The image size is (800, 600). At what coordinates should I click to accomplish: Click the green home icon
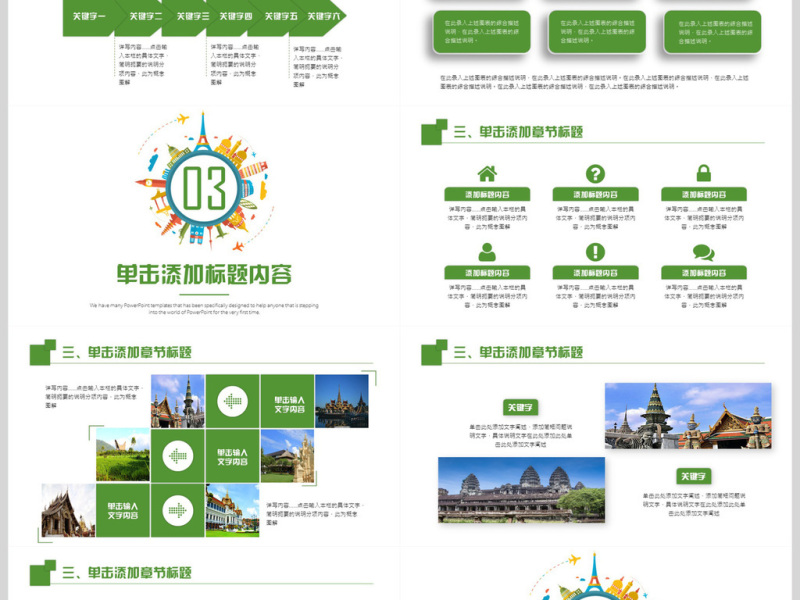pyautogui.click(x=487, y=173)
